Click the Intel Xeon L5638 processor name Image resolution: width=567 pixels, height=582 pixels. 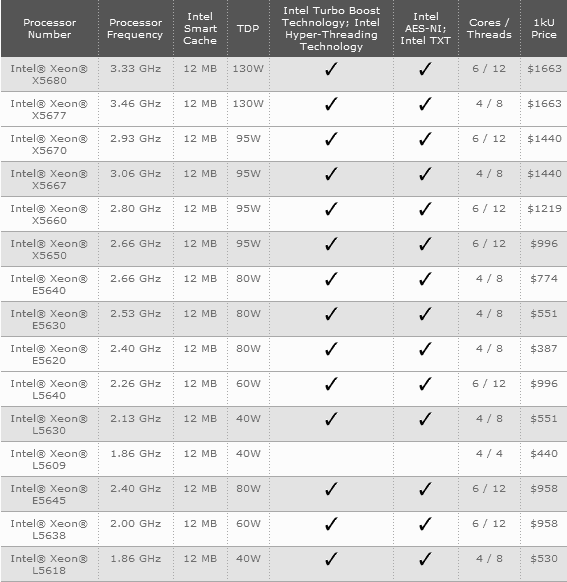(x=49, y=530)
